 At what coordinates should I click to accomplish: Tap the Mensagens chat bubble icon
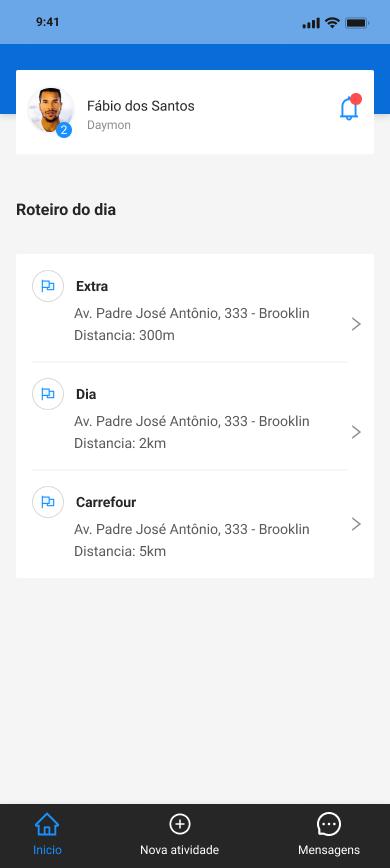(329, 824)
